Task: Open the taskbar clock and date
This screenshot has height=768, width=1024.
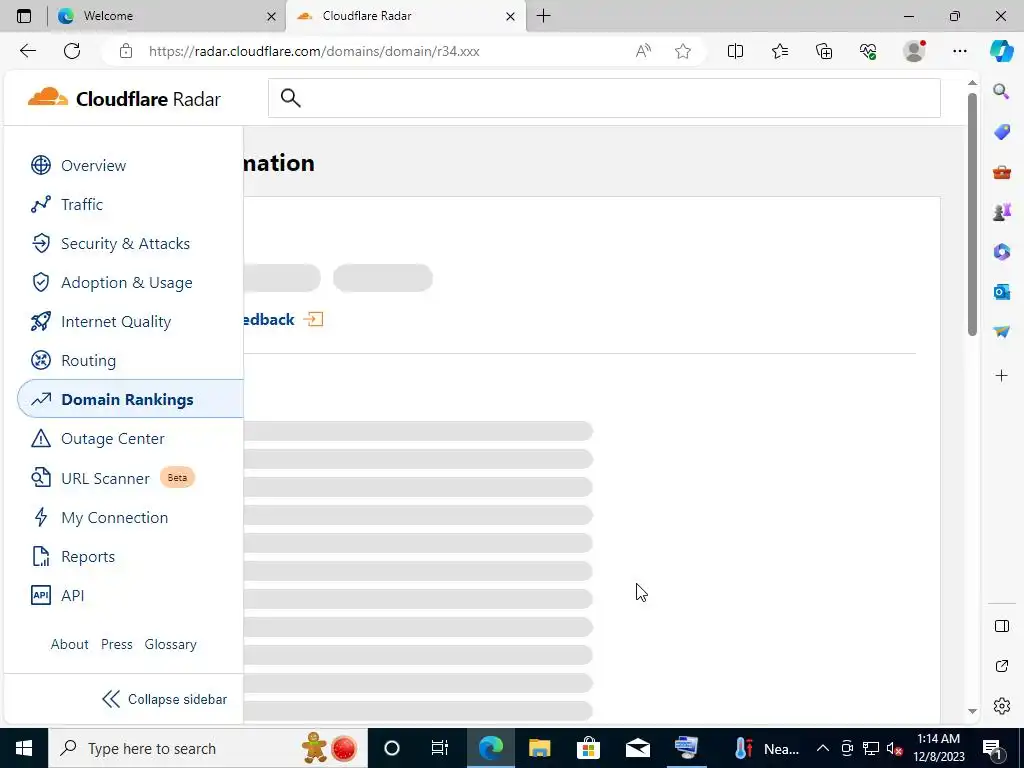Action: pos(938,748)
